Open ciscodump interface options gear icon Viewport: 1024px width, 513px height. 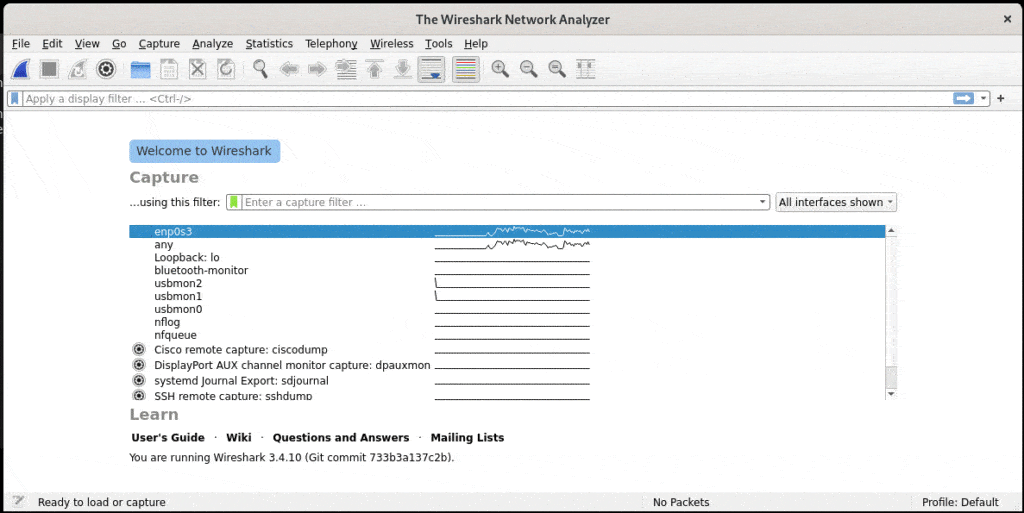click(x=138, y=349)
